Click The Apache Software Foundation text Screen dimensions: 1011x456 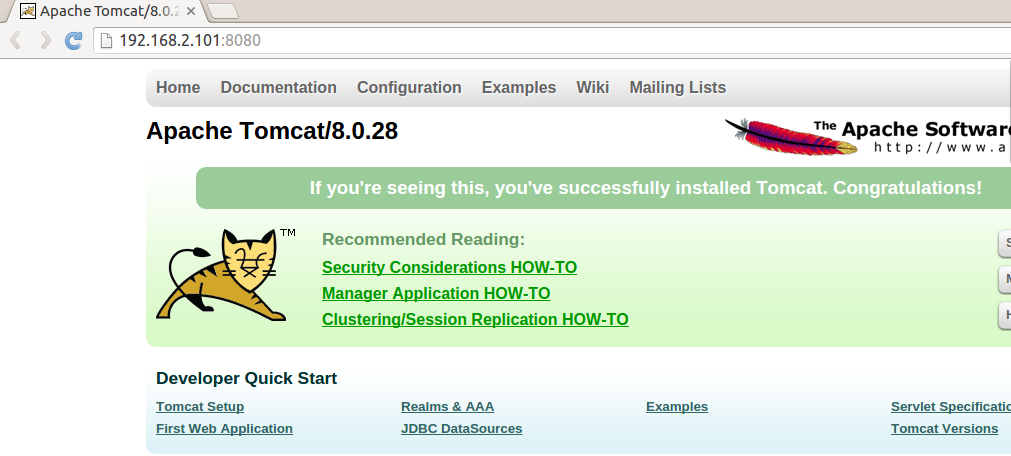[912, 129]
